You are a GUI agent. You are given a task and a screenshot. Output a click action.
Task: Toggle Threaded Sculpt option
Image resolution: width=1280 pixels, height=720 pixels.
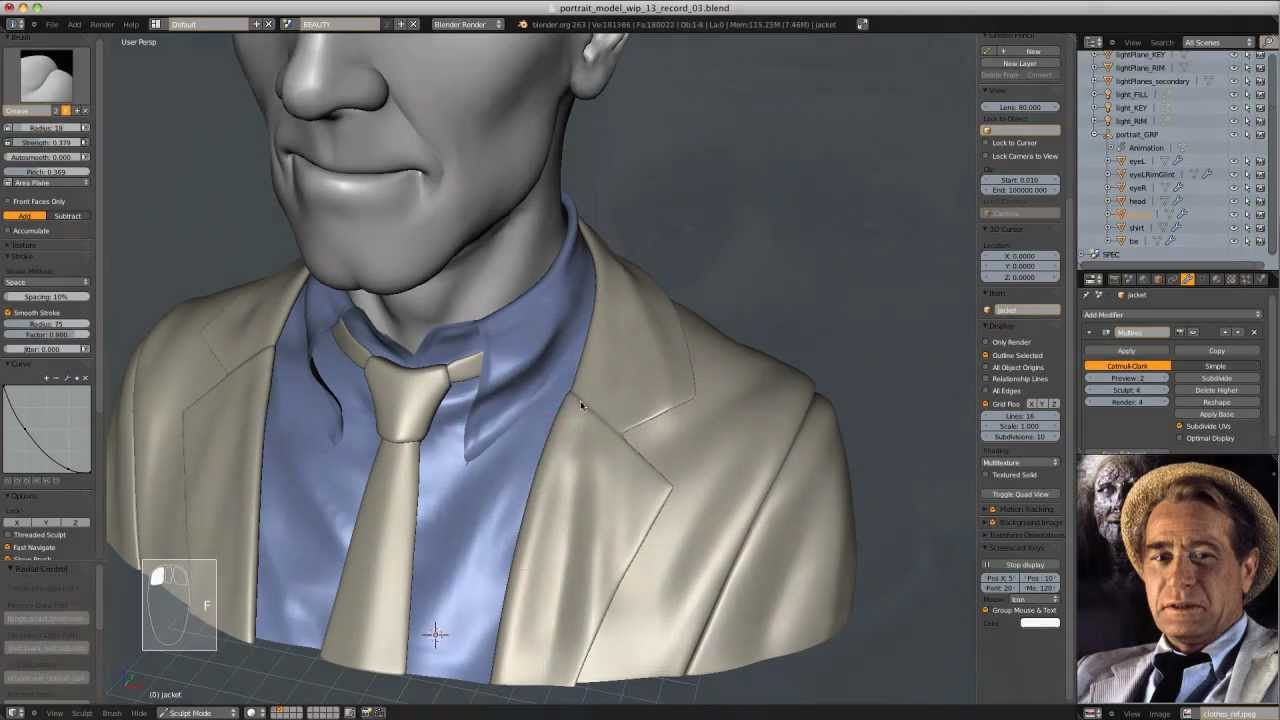pyautogui.click(x=8, y=535)
